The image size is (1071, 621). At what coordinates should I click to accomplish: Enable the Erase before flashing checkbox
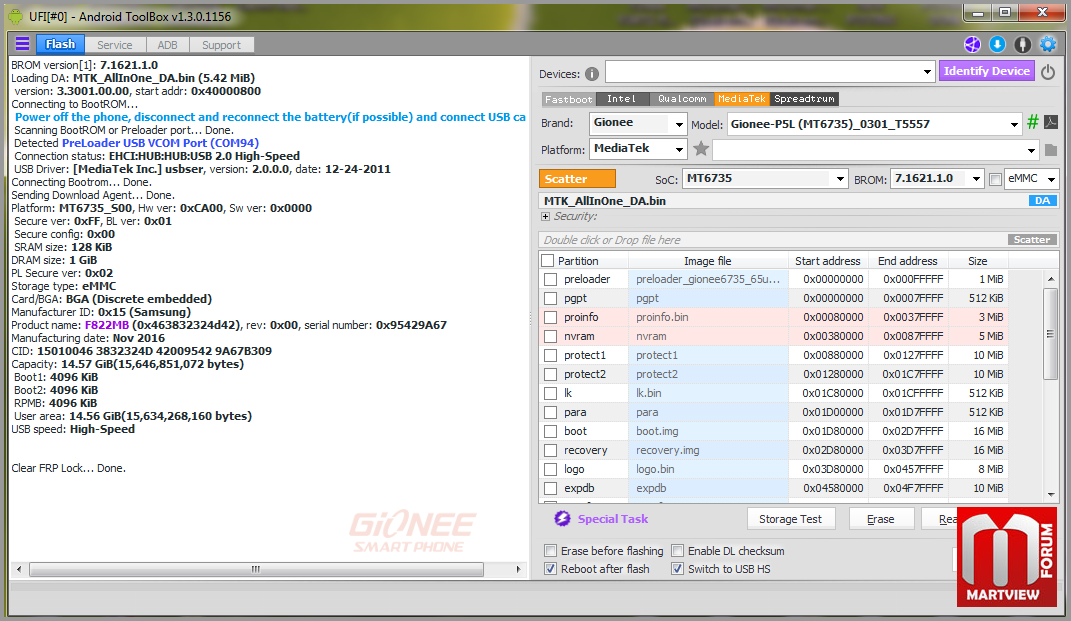point(551,551)
